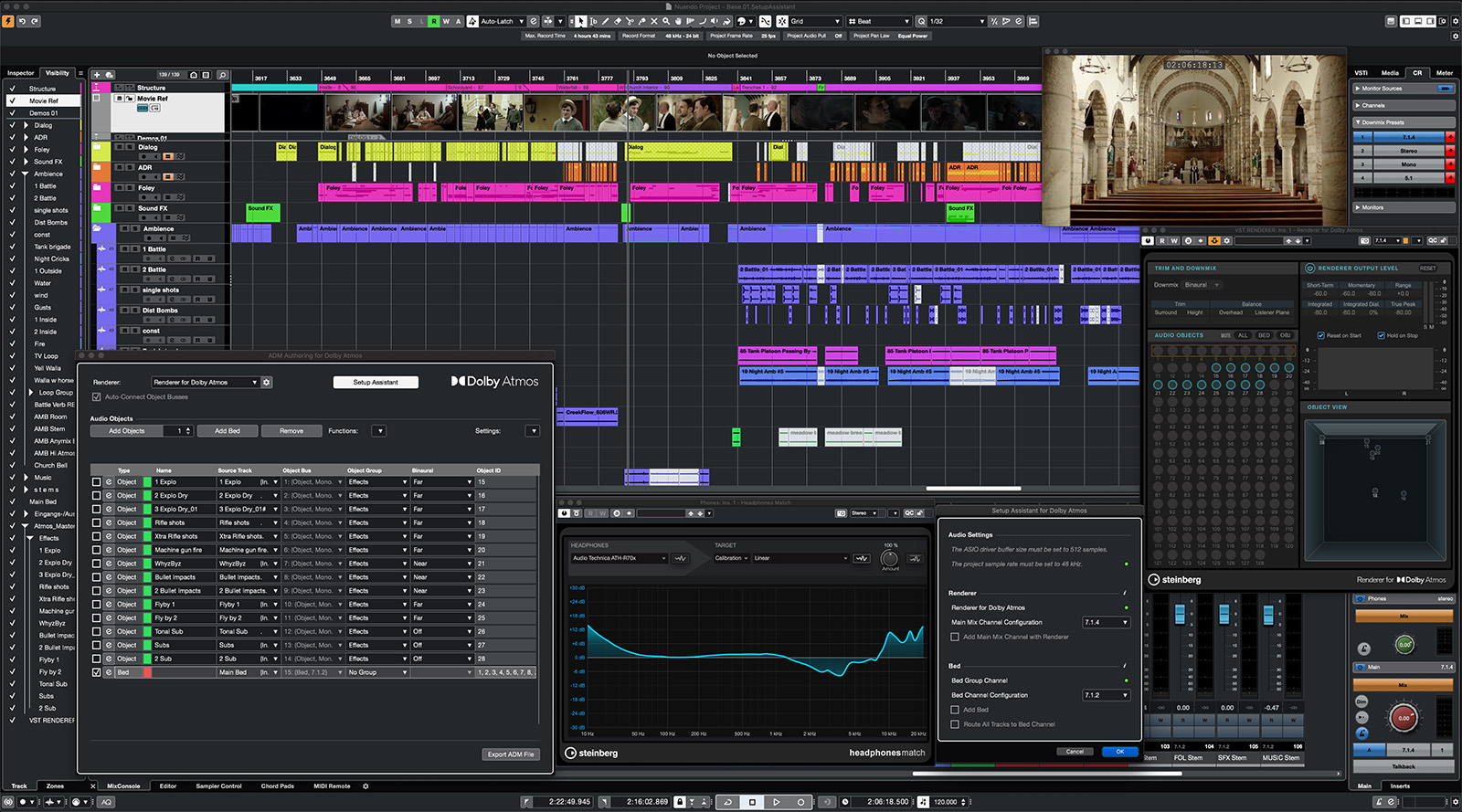This screenshot has width=1462, height=812.
Task: Click the Play button in transport bar
Action: pos(777,802)
